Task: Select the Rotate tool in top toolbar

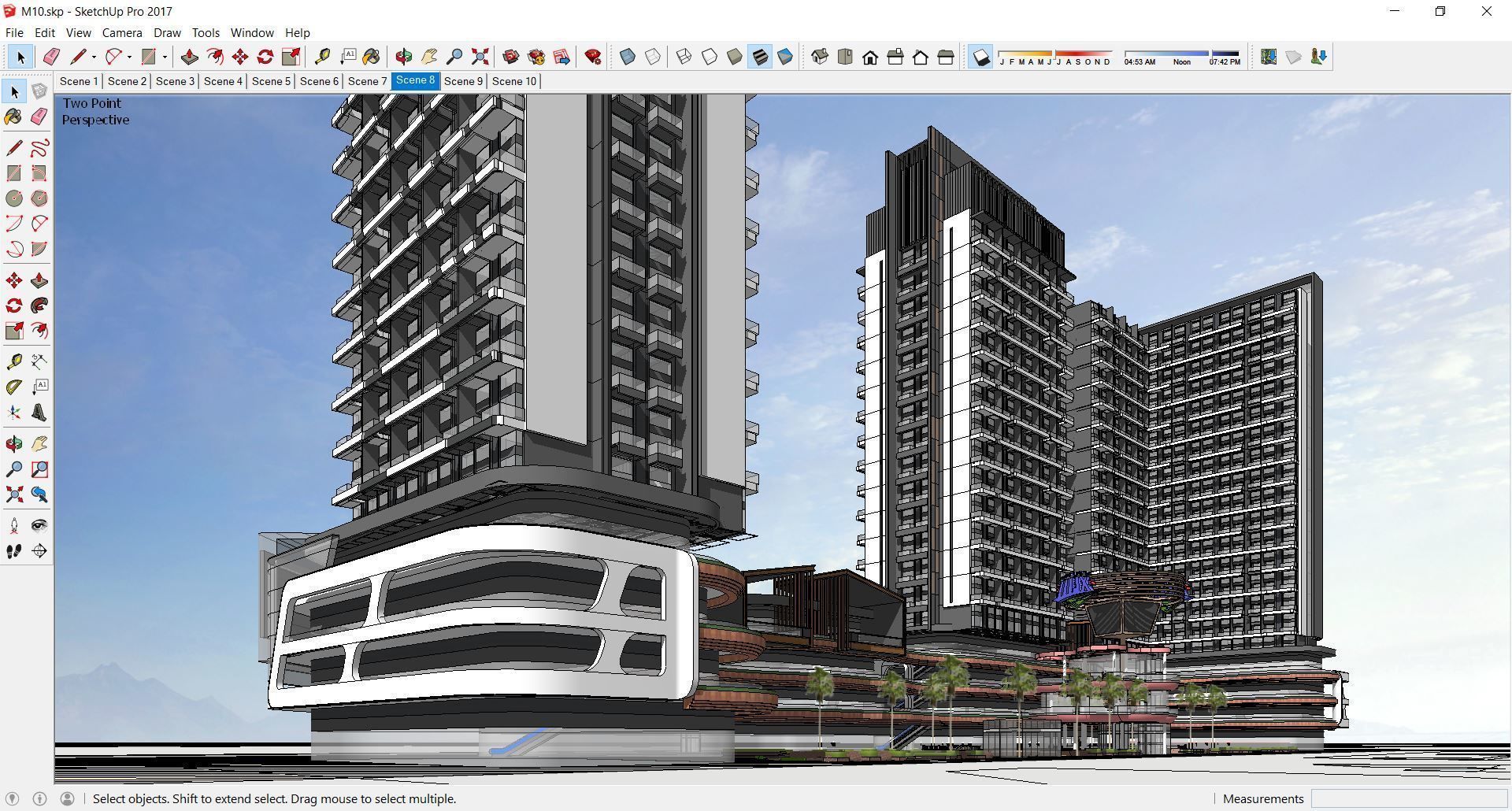Action: pos(265,57)
